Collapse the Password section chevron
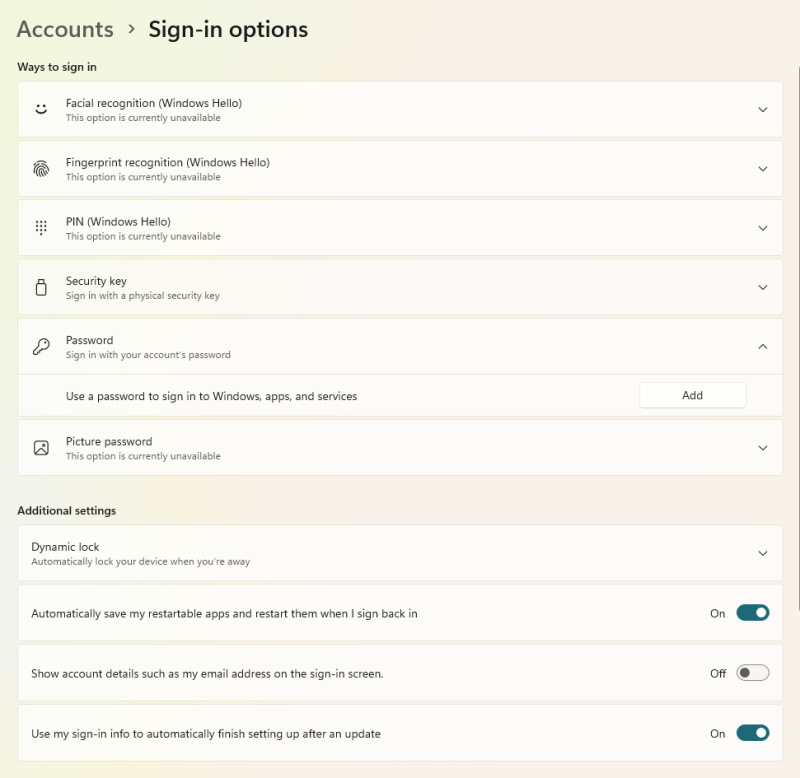This screenshot has height=778, width=800. click(762, 347)
